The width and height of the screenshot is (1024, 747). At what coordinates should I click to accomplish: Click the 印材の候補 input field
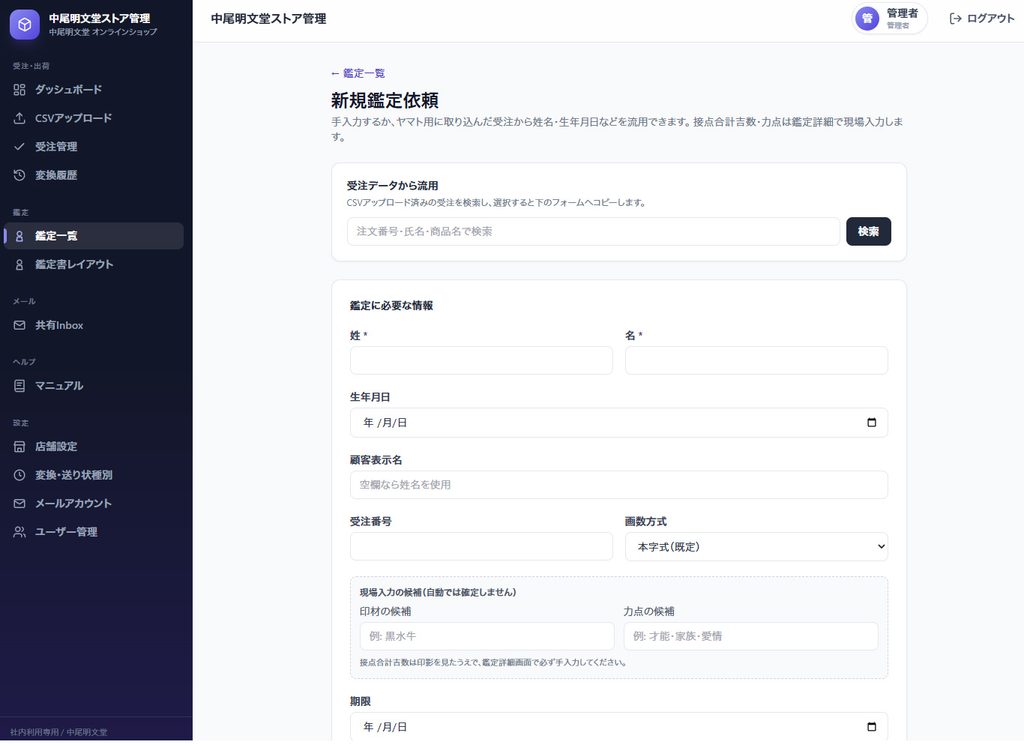[x=487, y=636]
